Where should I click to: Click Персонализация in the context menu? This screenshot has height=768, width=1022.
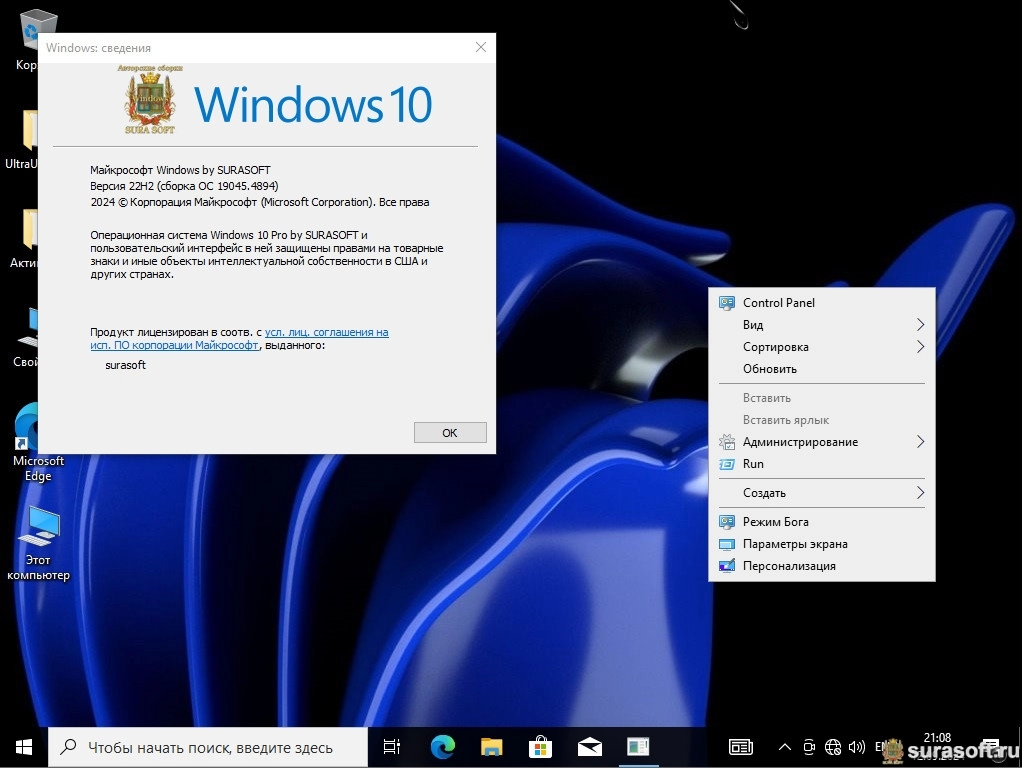click(x=788, y=566)
